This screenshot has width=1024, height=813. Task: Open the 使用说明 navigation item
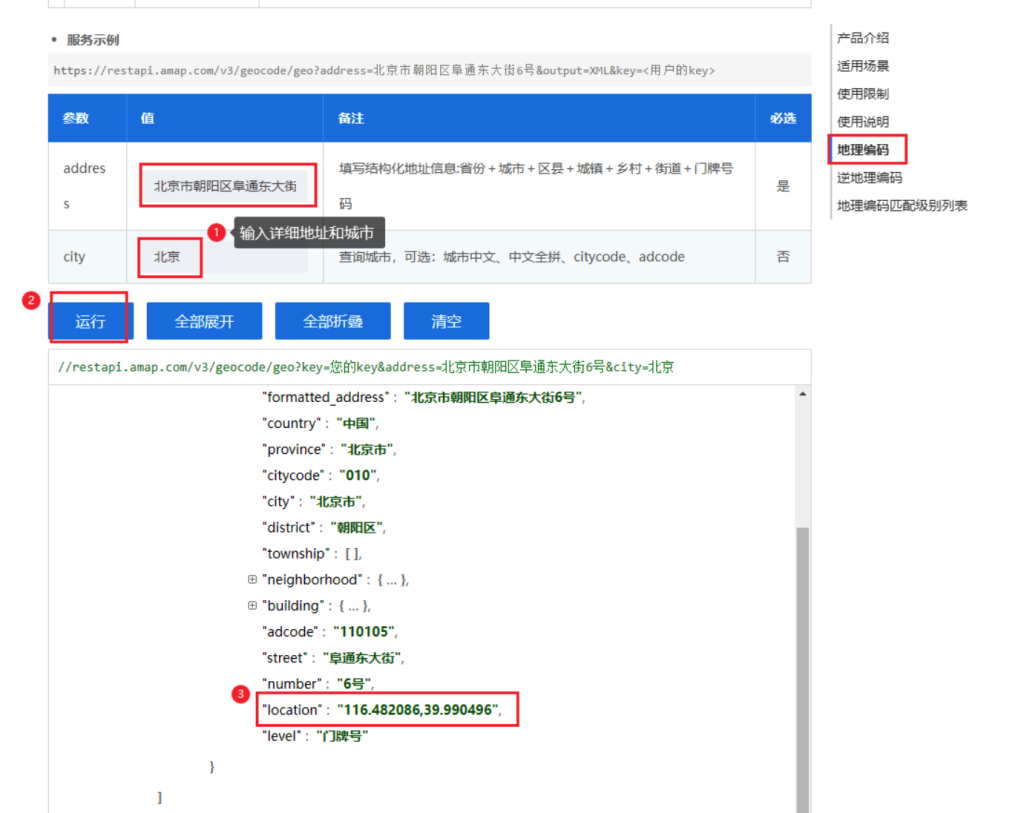click(x=862, y=122)
